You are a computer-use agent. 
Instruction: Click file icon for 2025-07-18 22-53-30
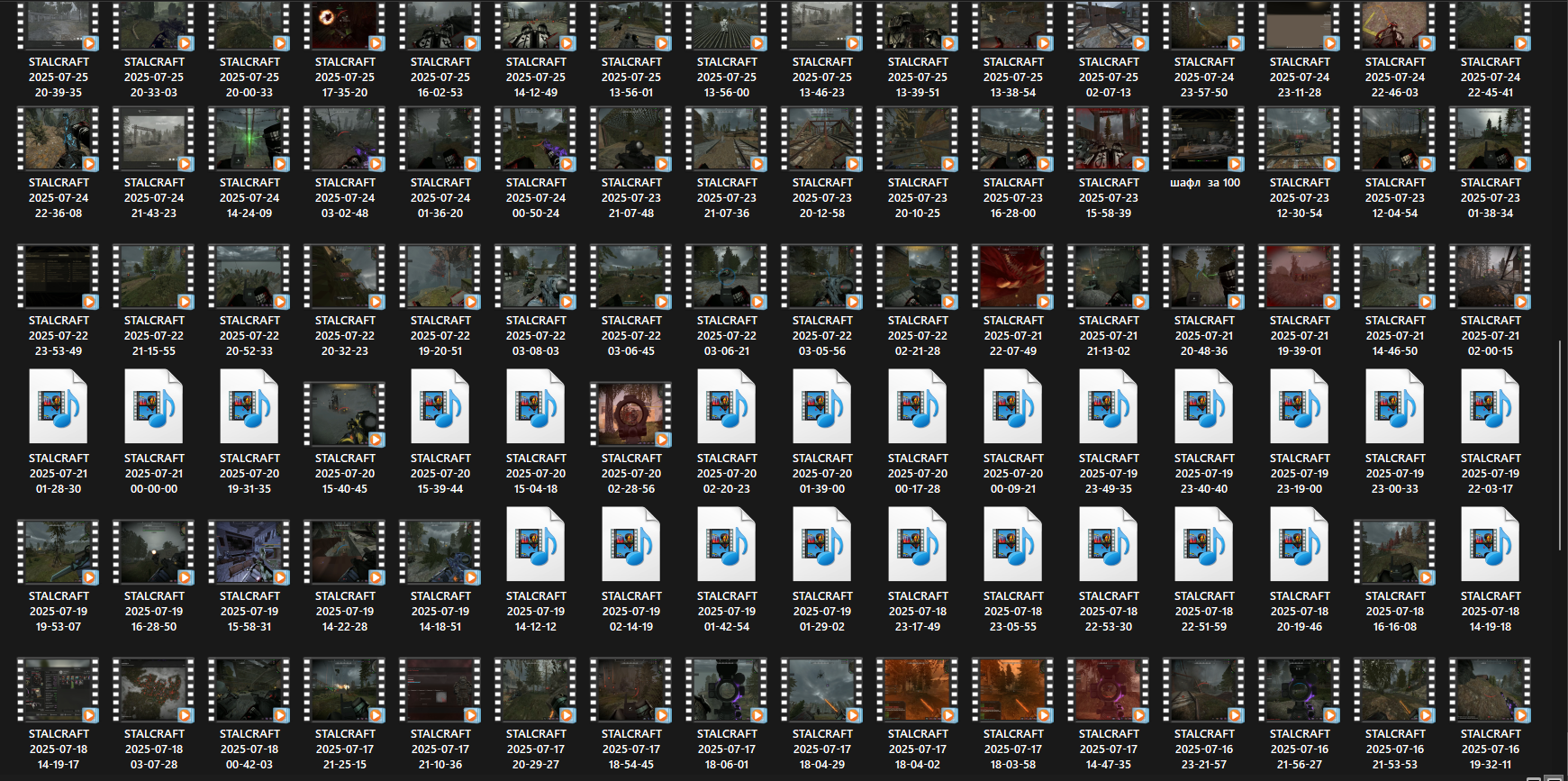click(1109, 545)
